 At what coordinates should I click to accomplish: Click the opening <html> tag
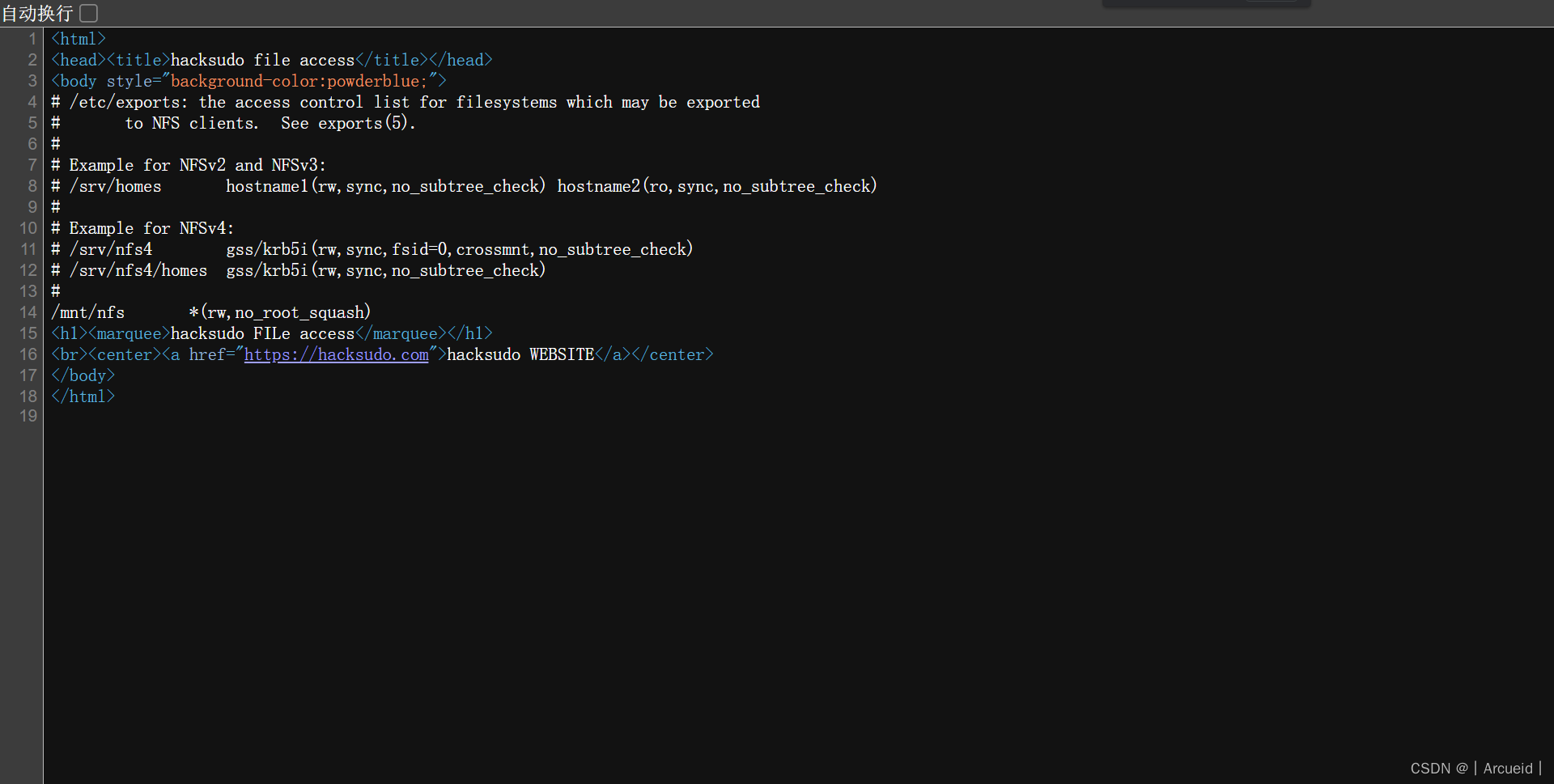79,39
